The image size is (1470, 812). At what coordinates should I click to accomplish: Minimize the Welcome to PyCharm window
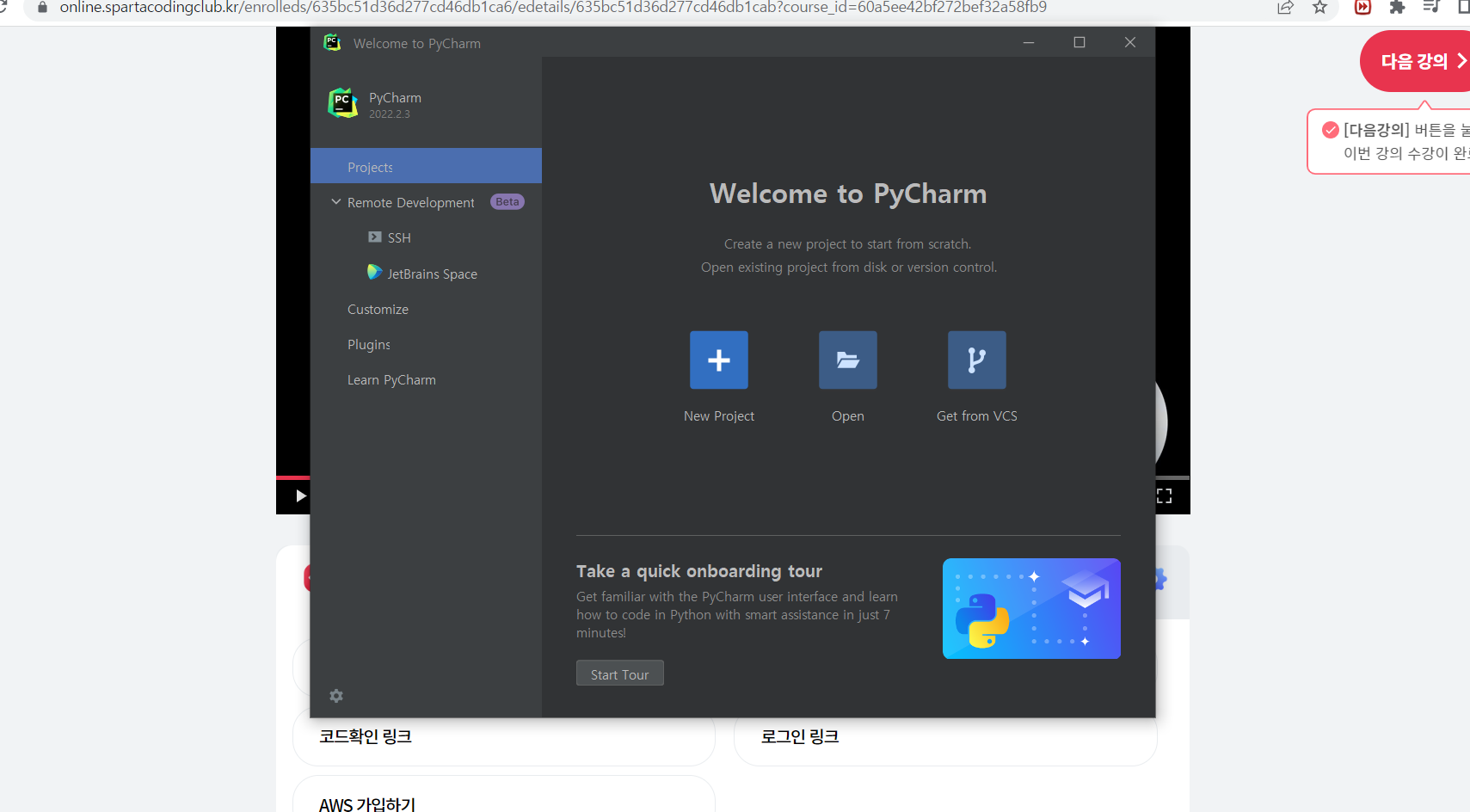pos(1029,42)
